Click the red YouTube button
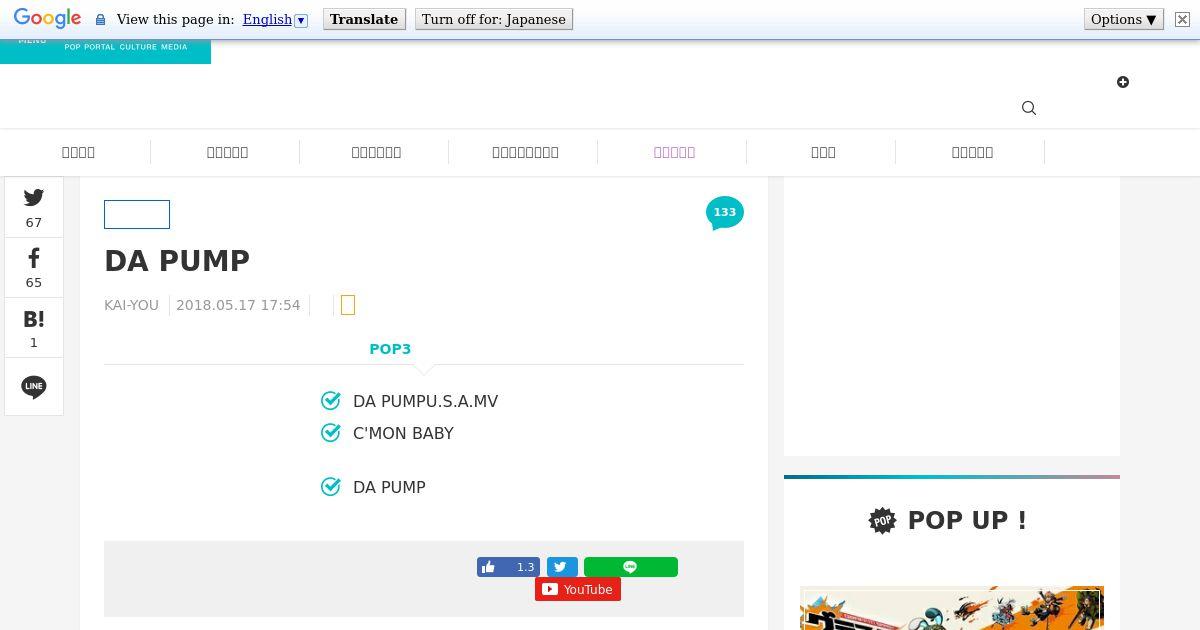Screen dimensions: 1200x630 [x=578, y=590]
